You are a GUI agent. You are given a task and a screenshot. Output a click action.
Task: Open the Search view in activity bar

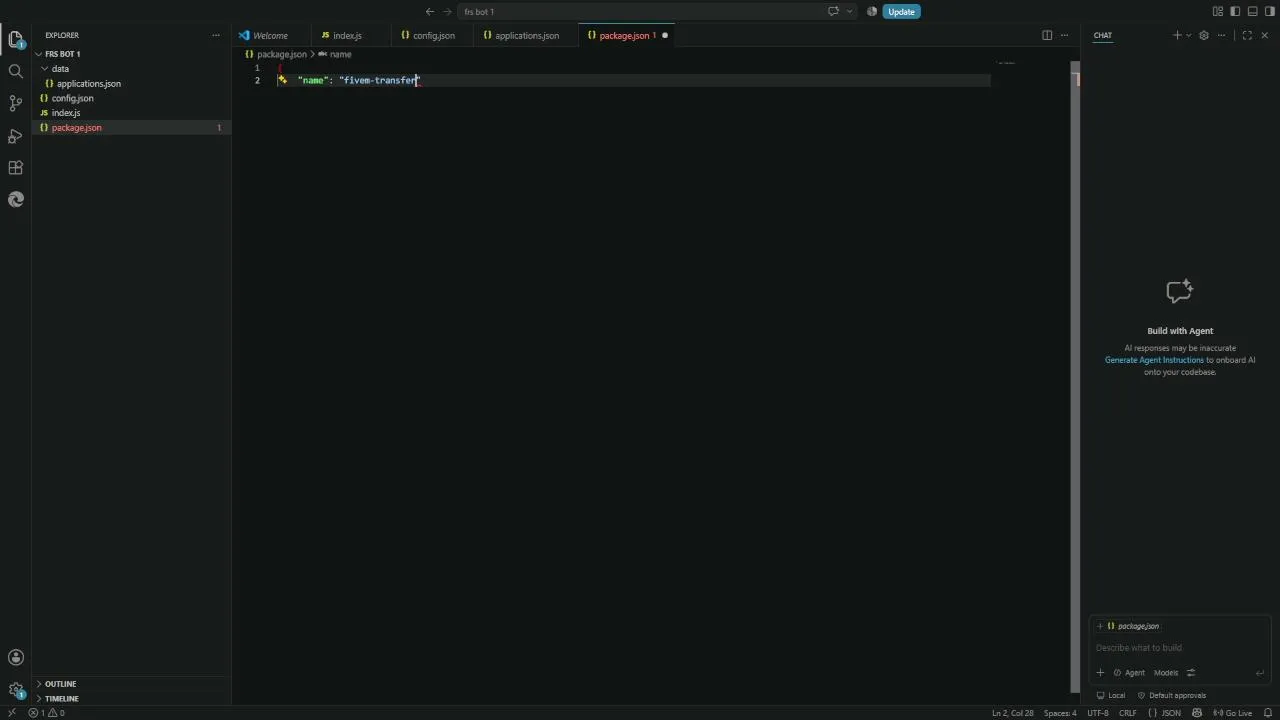(x=15, y=71)
